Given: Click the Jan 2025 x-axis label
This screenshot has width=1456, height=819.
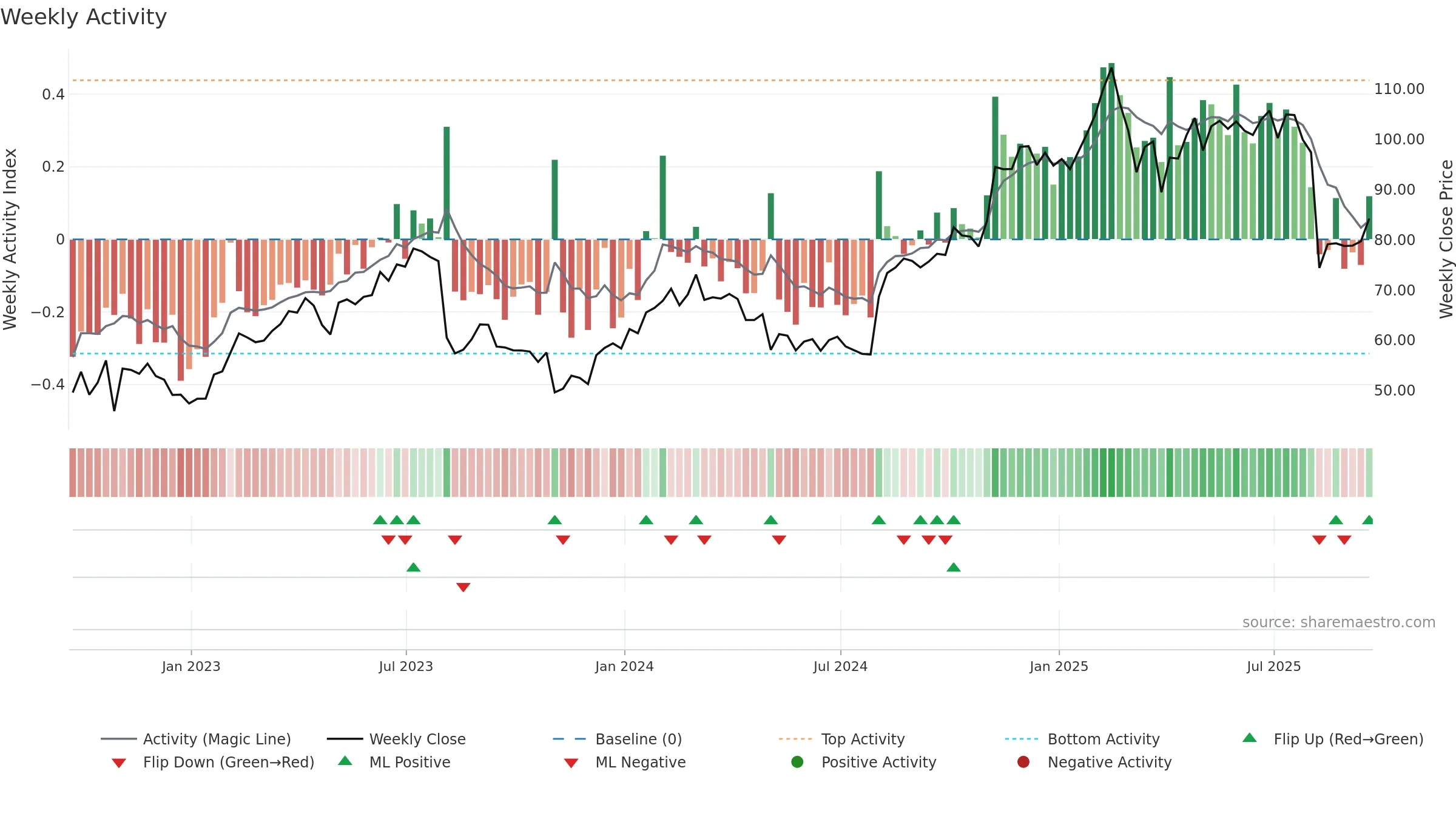Looking at the screenshot, I should coord(1059,666).
